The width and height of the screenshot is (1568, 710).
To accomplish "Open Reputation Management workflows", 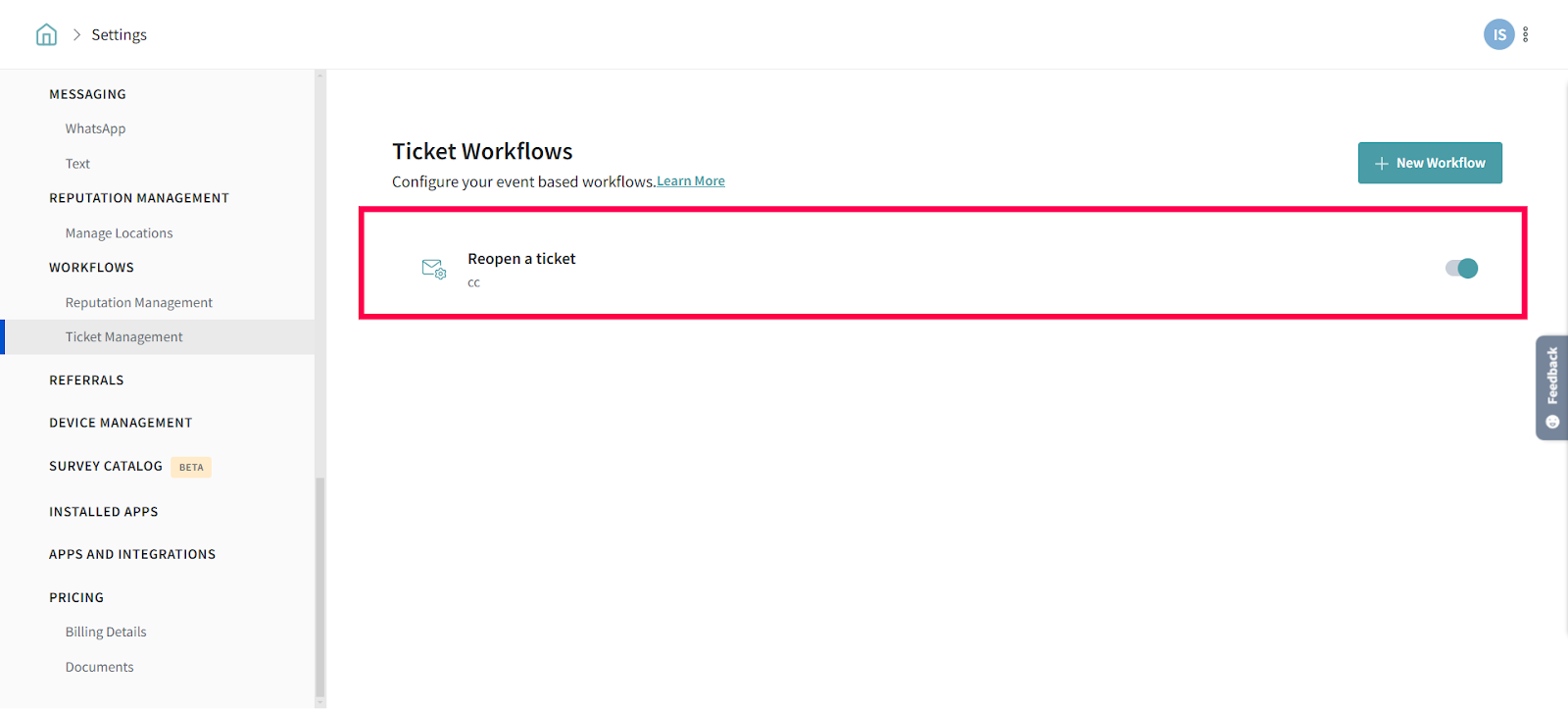I will 138,303.
